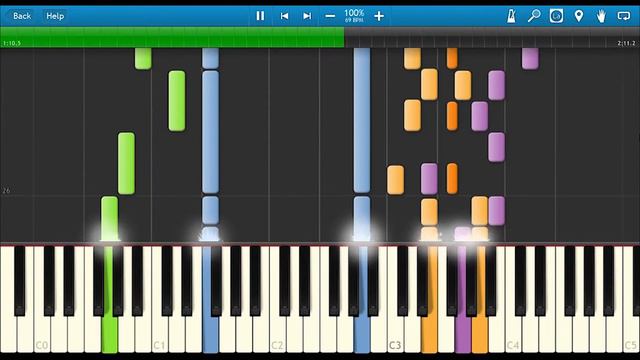The height and width of the screenshot is (360, 640).
Task: Click the green song progress bar
Action: (172, 37)
